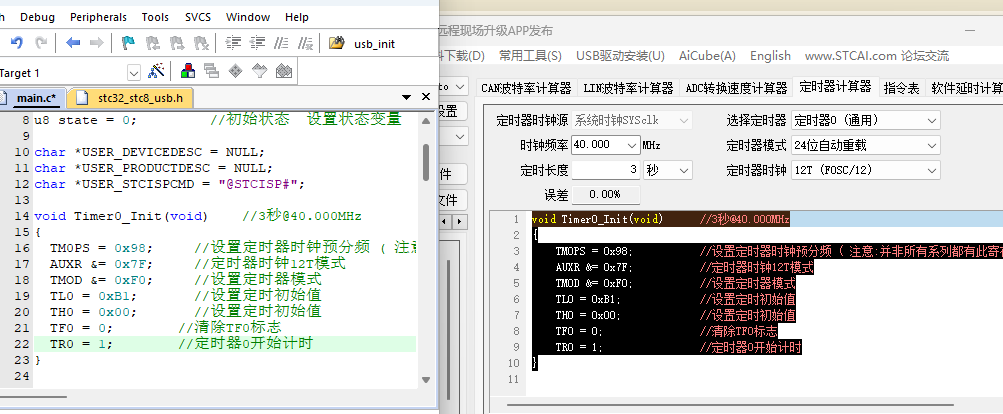Open Find in Files icon beside usb_init
1003x414 pixels.
[x=336, y=43]
